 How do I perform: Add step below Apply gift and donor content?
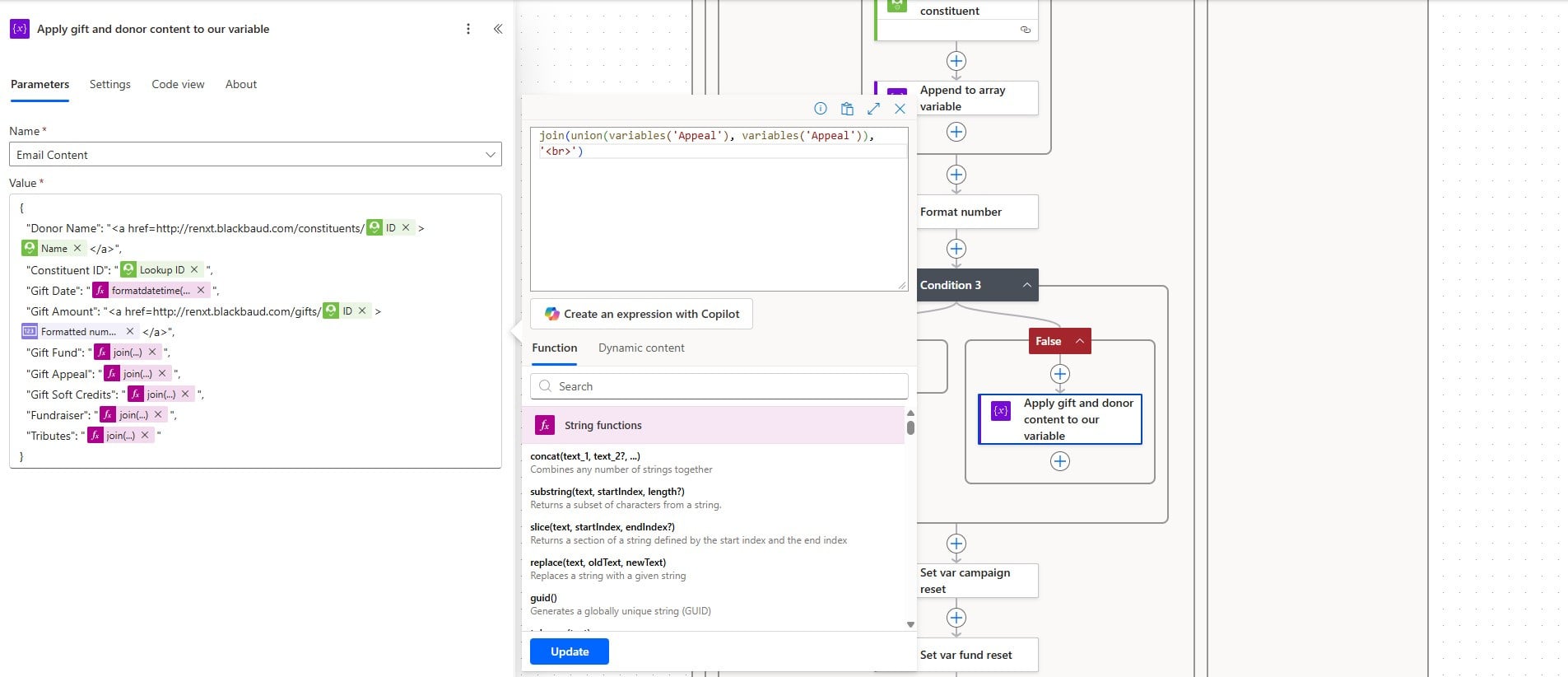pyautogui.click(x=1060, y=461)
